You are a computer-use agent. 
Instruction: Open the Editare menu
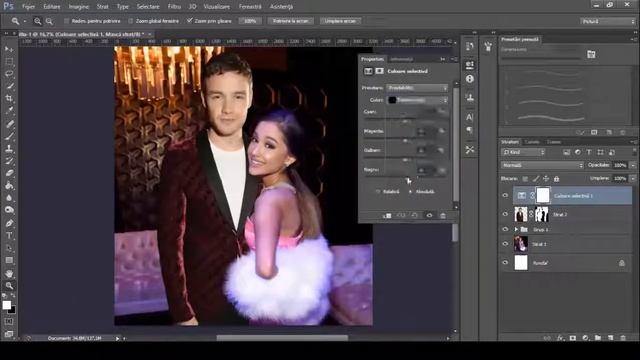(52, 7)
